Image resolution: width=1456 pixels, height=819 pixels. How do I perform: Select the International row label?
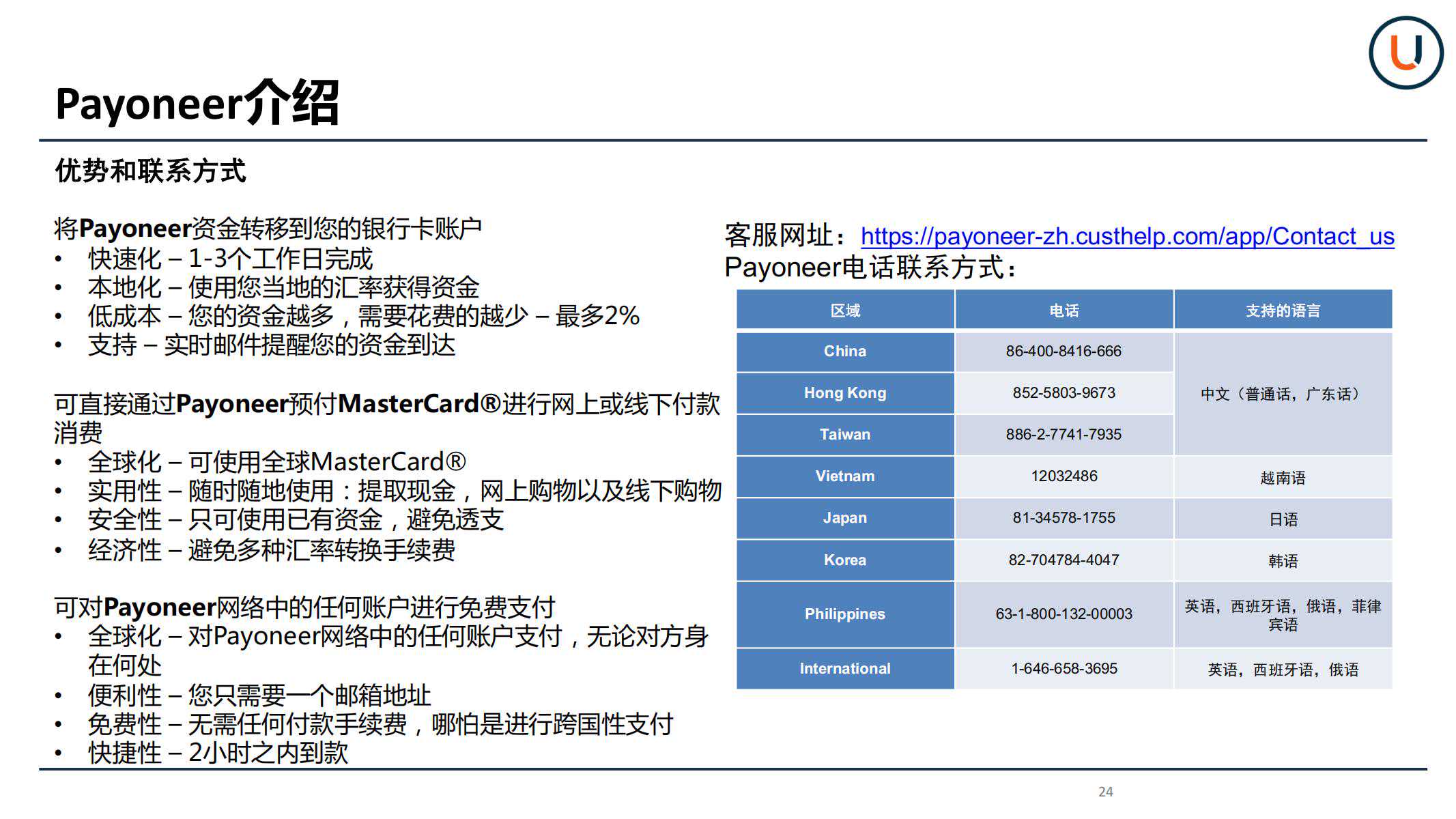coord(845,669)
